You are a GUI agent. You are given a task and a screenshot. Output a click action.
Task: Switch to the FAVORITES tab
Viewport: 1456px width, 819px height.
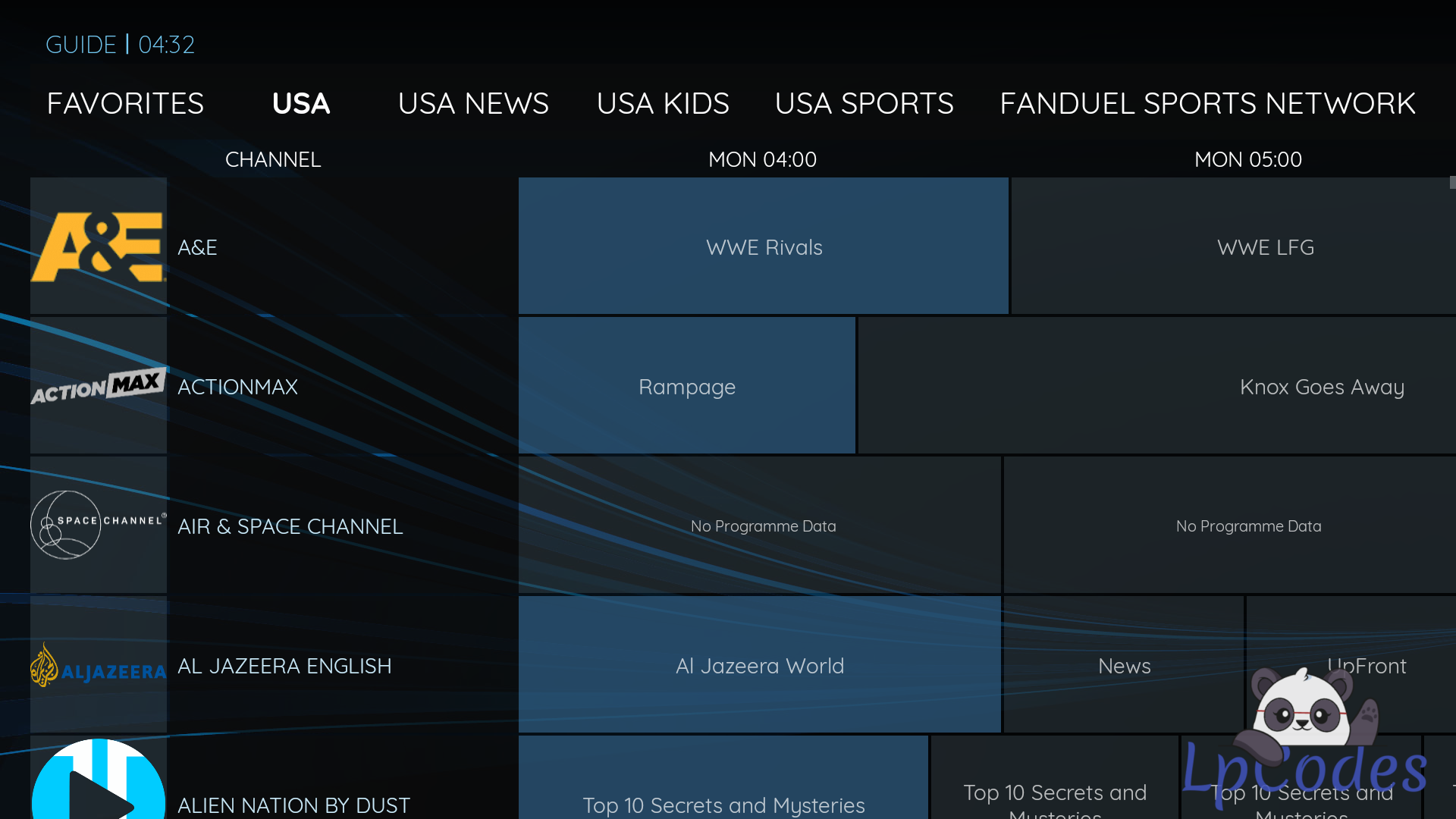125,103
